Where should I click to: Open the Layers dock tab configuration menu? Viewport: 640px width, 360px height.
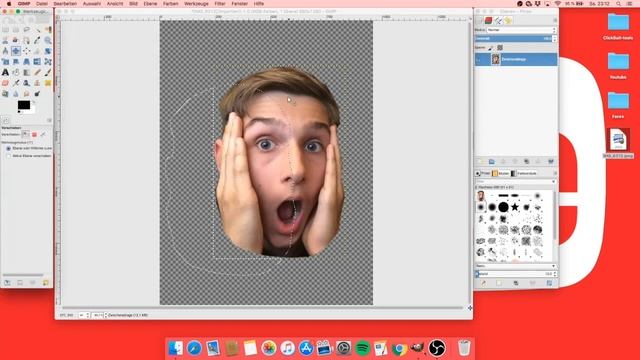point(555,20)
